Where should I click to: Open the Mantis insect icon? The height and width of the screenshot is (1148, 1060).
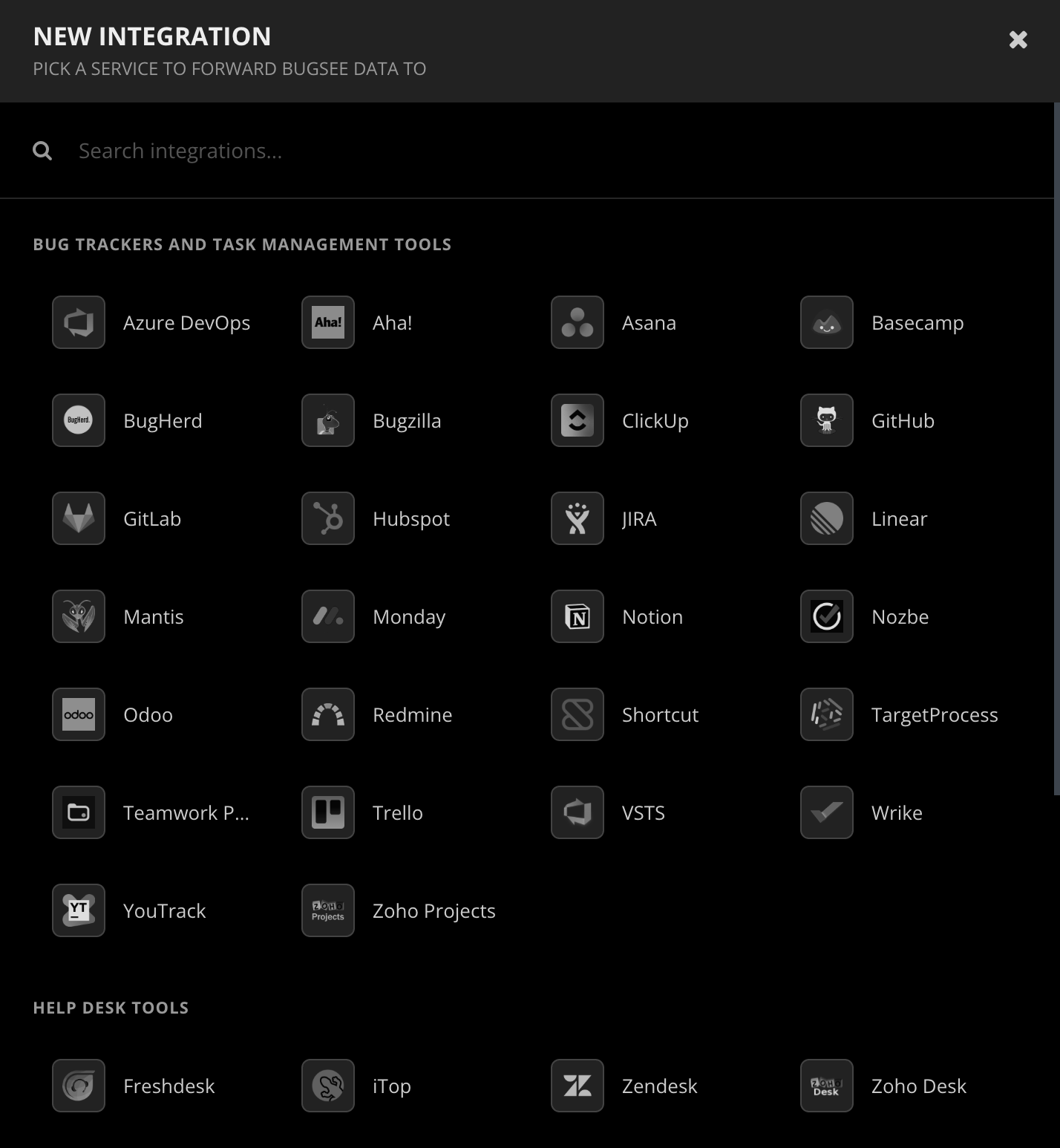(79, 616)
